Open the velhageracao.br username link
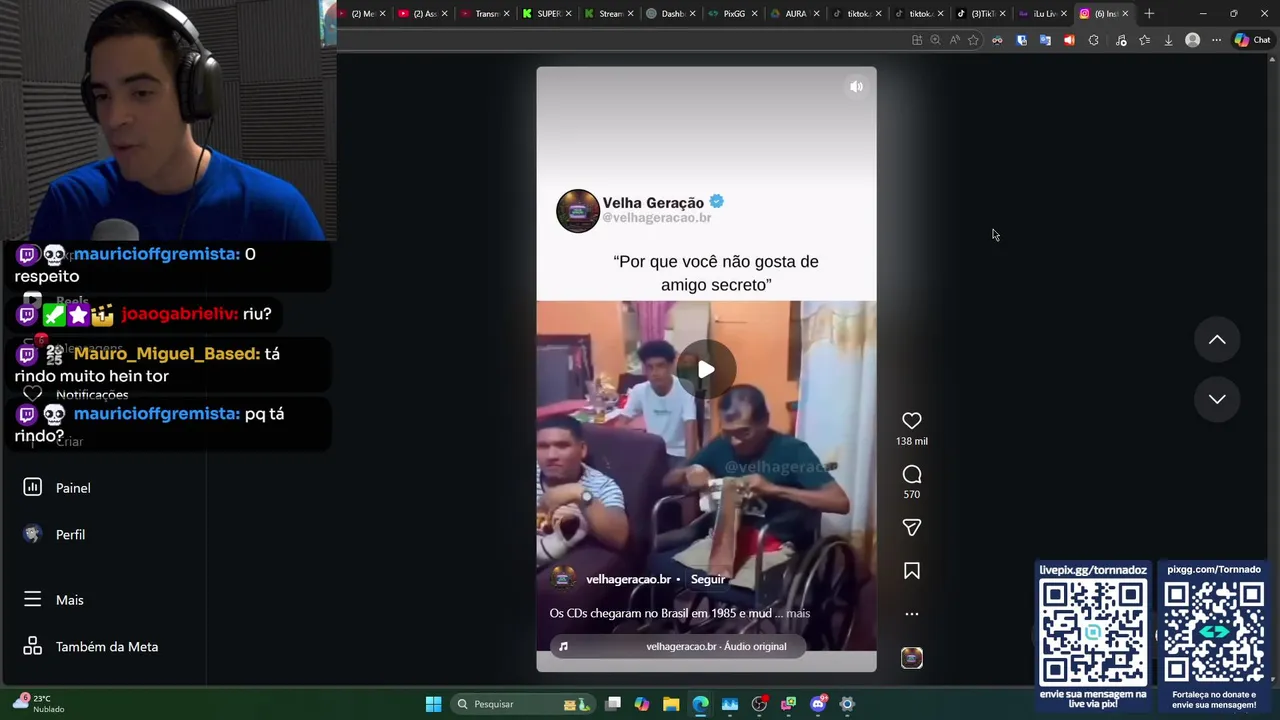 click(x=628, y=579)
